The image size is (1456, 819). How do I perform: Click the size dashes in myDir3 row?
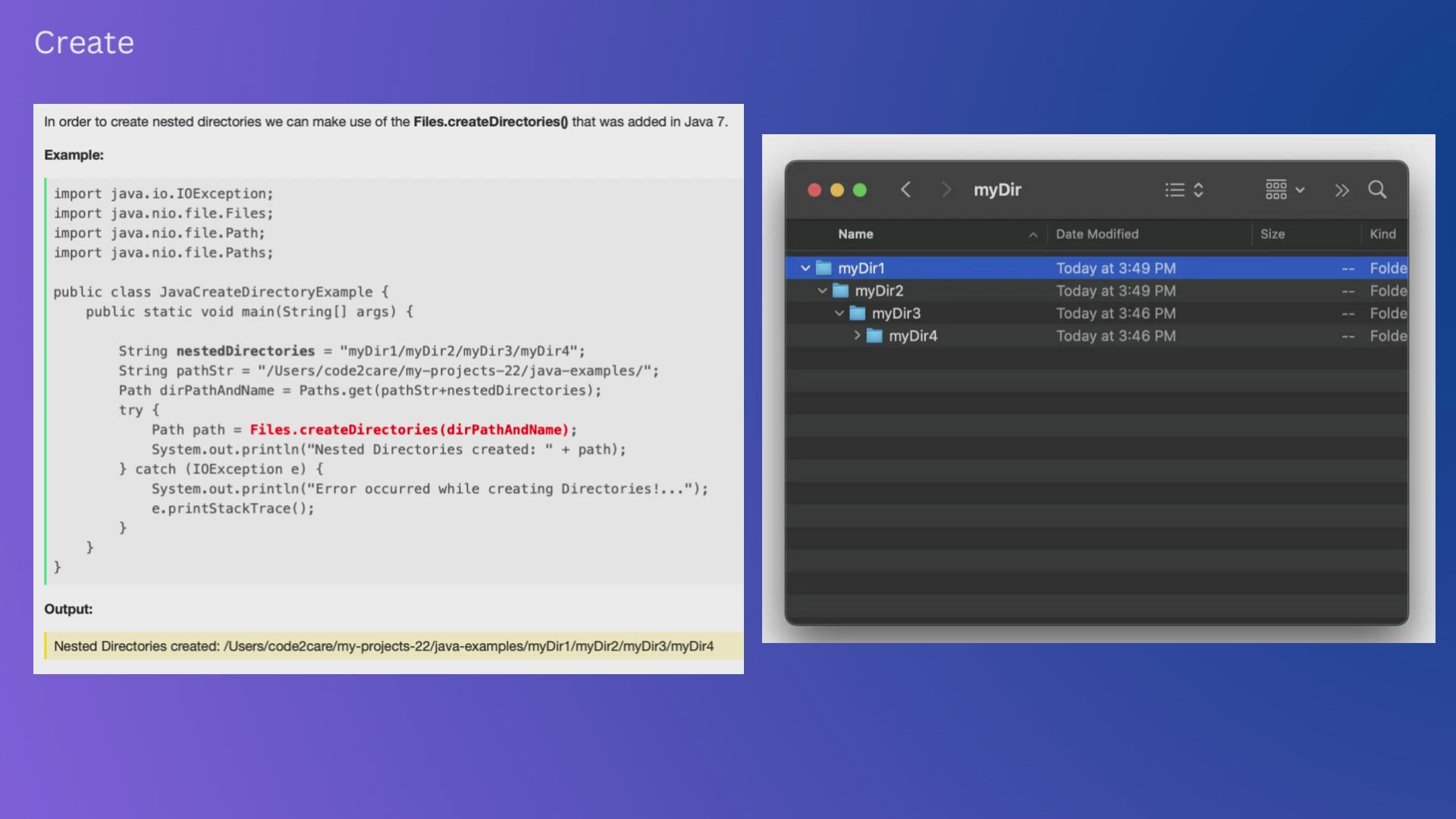(x=1348, y=314)
